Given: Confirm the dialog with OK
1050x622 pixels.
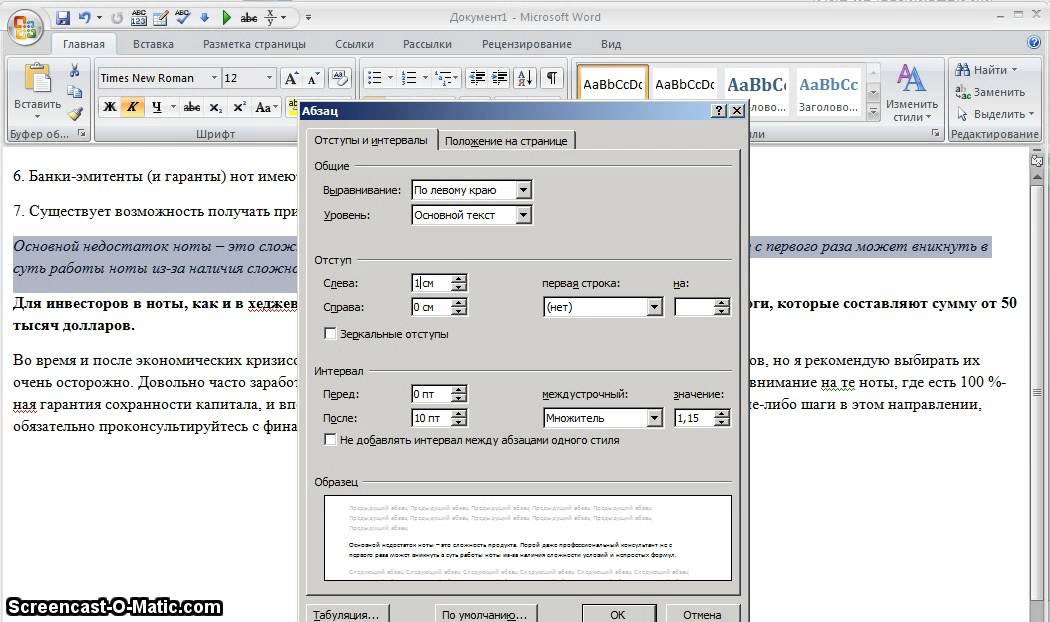Looking at the screenshot, I should [x=618, y=614].
